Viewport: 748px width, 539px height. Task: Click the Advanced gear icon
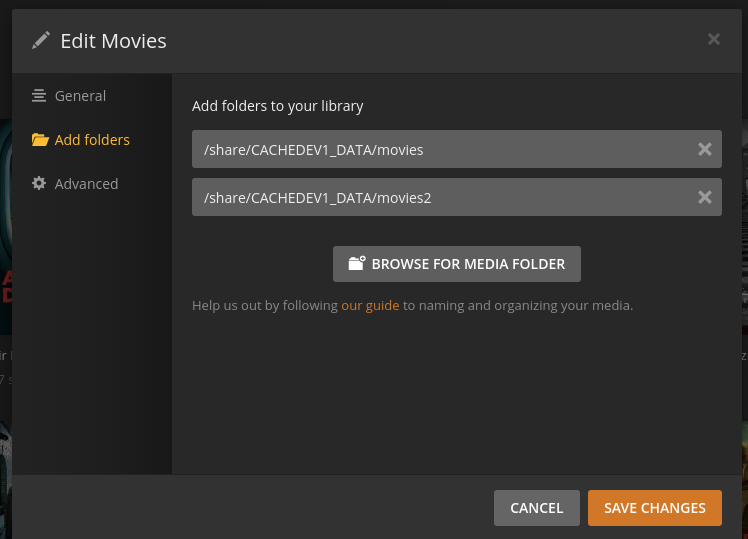click(39, 184)
